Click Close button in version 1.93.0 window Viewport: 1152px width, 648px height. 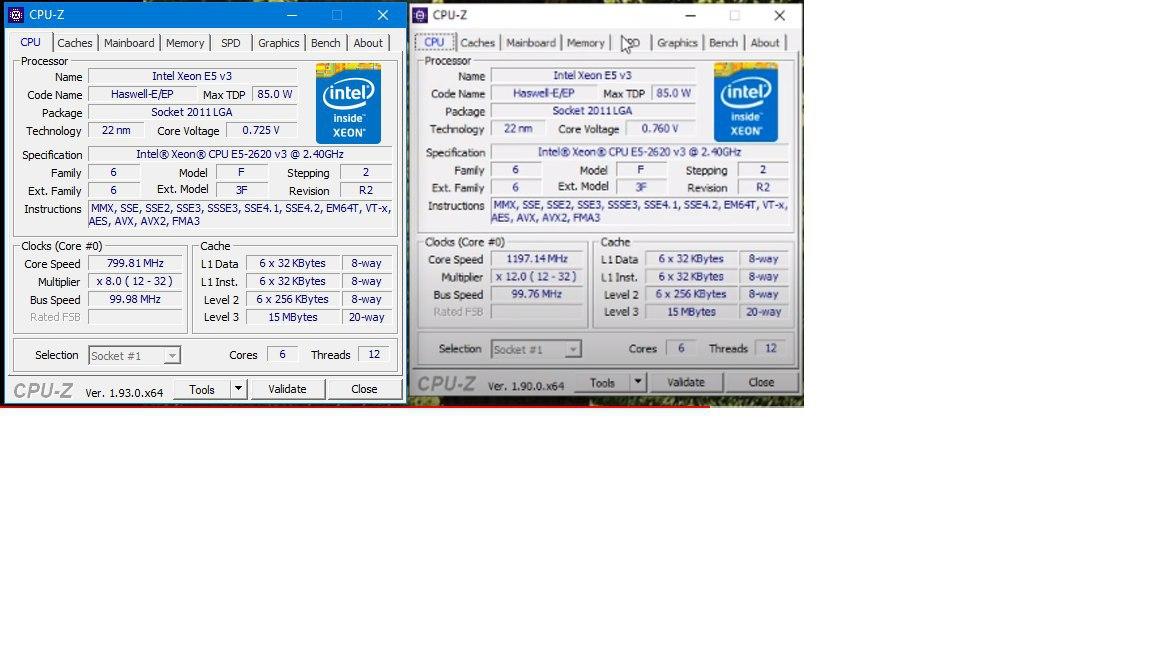[x=364, y=389]
